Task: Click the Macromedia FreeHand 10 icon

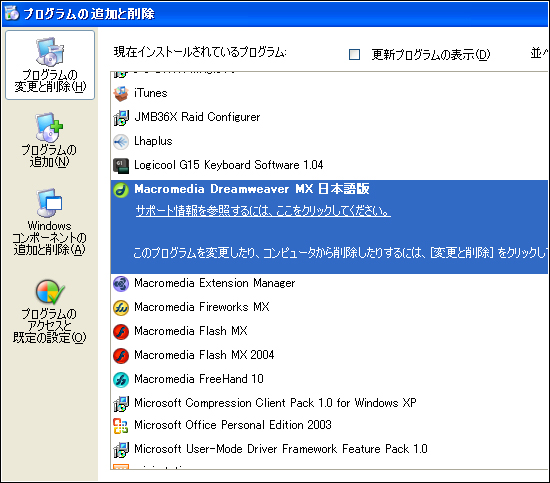Action: coord(121,379)
